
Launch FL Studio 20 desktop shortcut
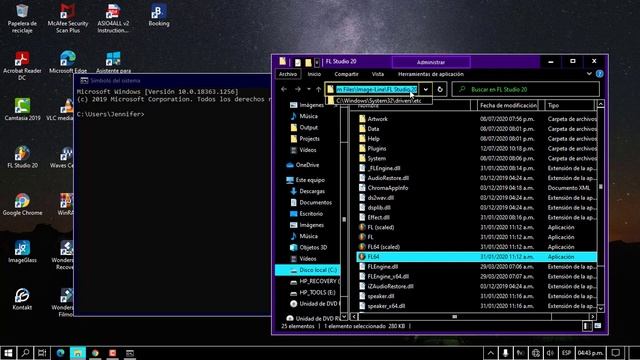(22, 157)
